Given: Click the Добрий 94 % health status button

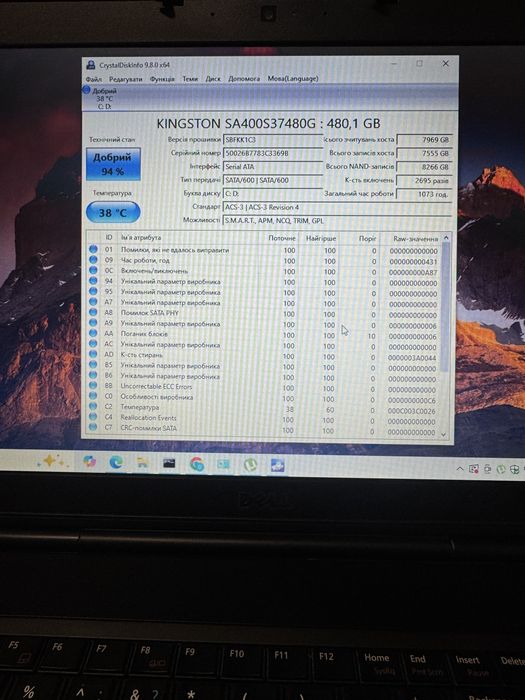Looking at the screenshot, I should tap(113, 164).
